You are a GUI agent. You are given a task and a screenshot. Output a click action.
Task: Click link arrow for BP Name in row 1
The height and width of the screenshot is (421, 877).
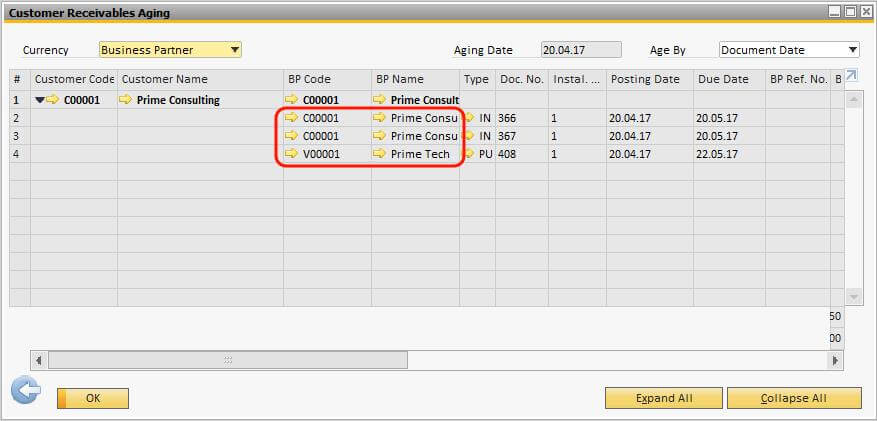[380, 100]
